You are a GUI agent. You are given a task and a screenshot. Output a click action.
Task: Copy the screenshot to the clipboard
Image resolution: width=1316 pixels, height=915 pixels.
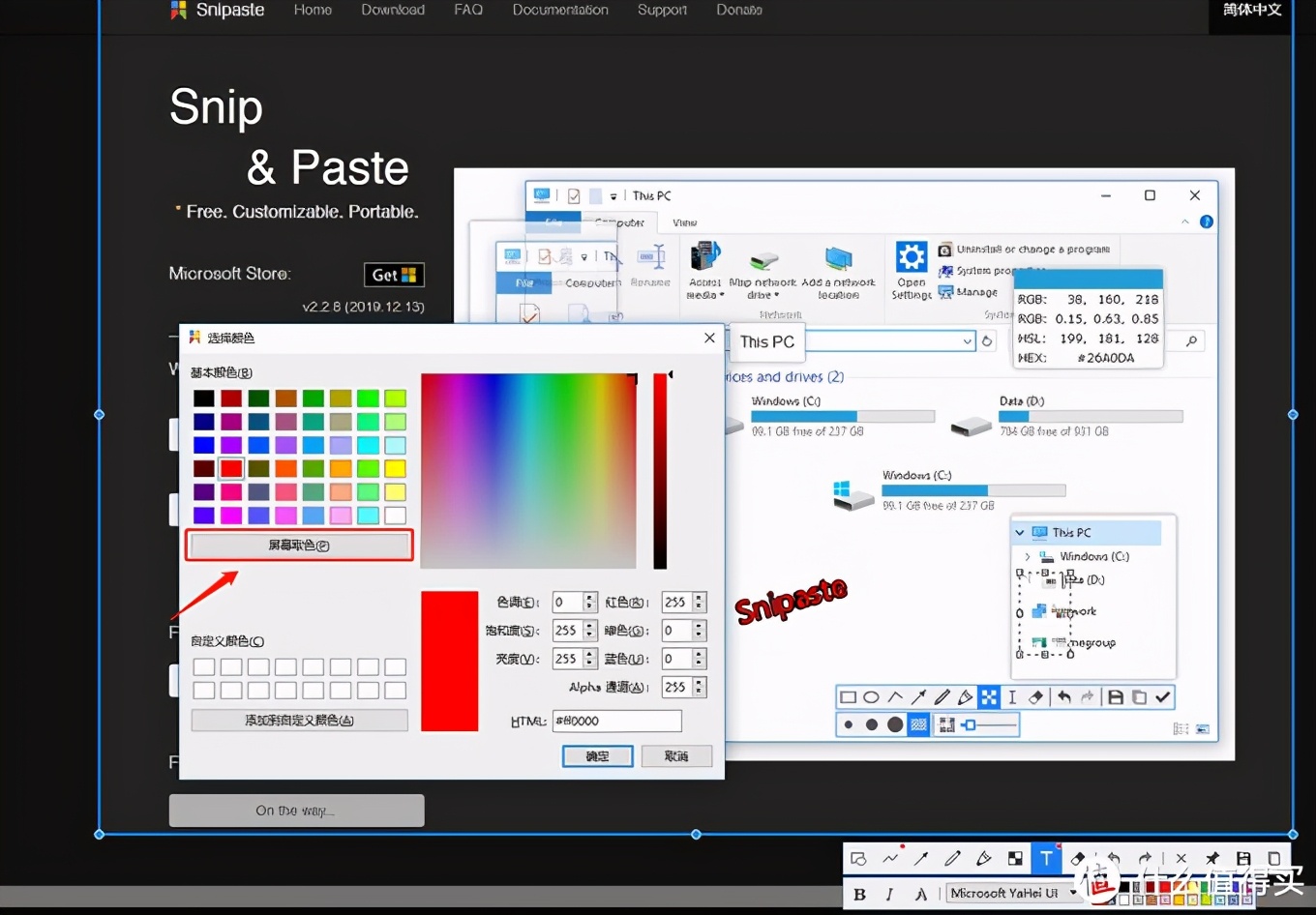[1274, 858]
